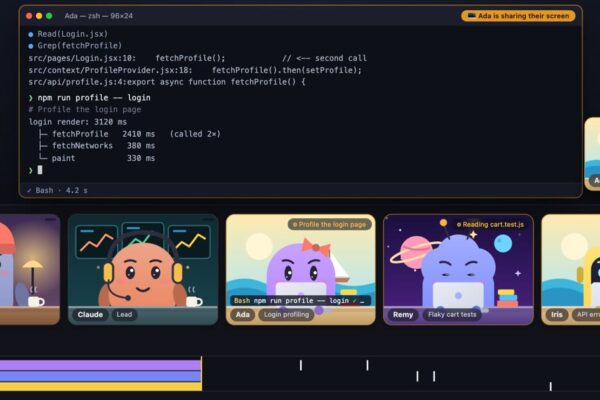Screen dimensions: 600x400
Task: Click the yellow minimize dot of Ada's terminal
Action: (39, 16)
